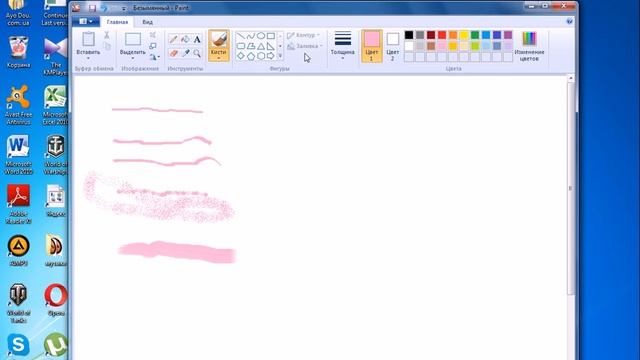Pick the Right triangle shape

point(270,46)
